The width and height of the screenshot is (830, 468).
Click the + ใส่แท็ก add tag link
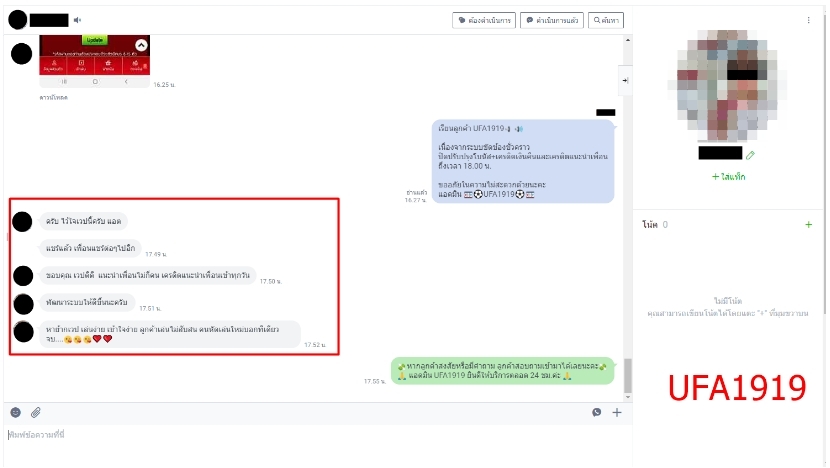click(728, 176)
